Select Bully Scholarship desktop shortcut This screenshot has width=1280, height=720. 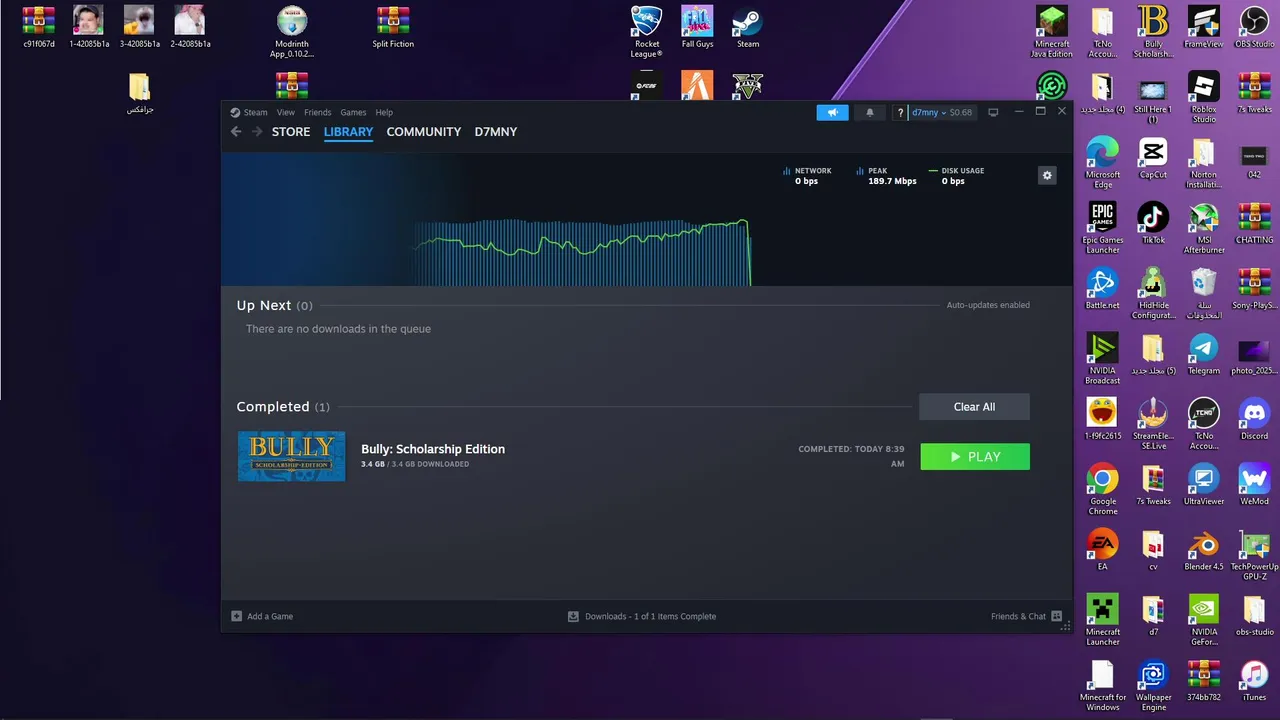(x=1153, y=31)
